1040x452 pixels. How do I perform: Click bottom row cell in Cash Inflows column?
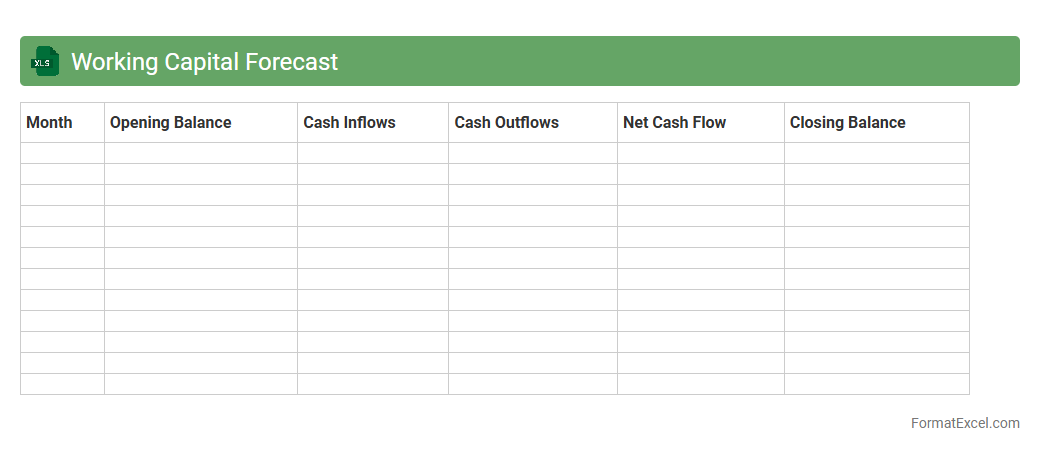tap(372, 384)
